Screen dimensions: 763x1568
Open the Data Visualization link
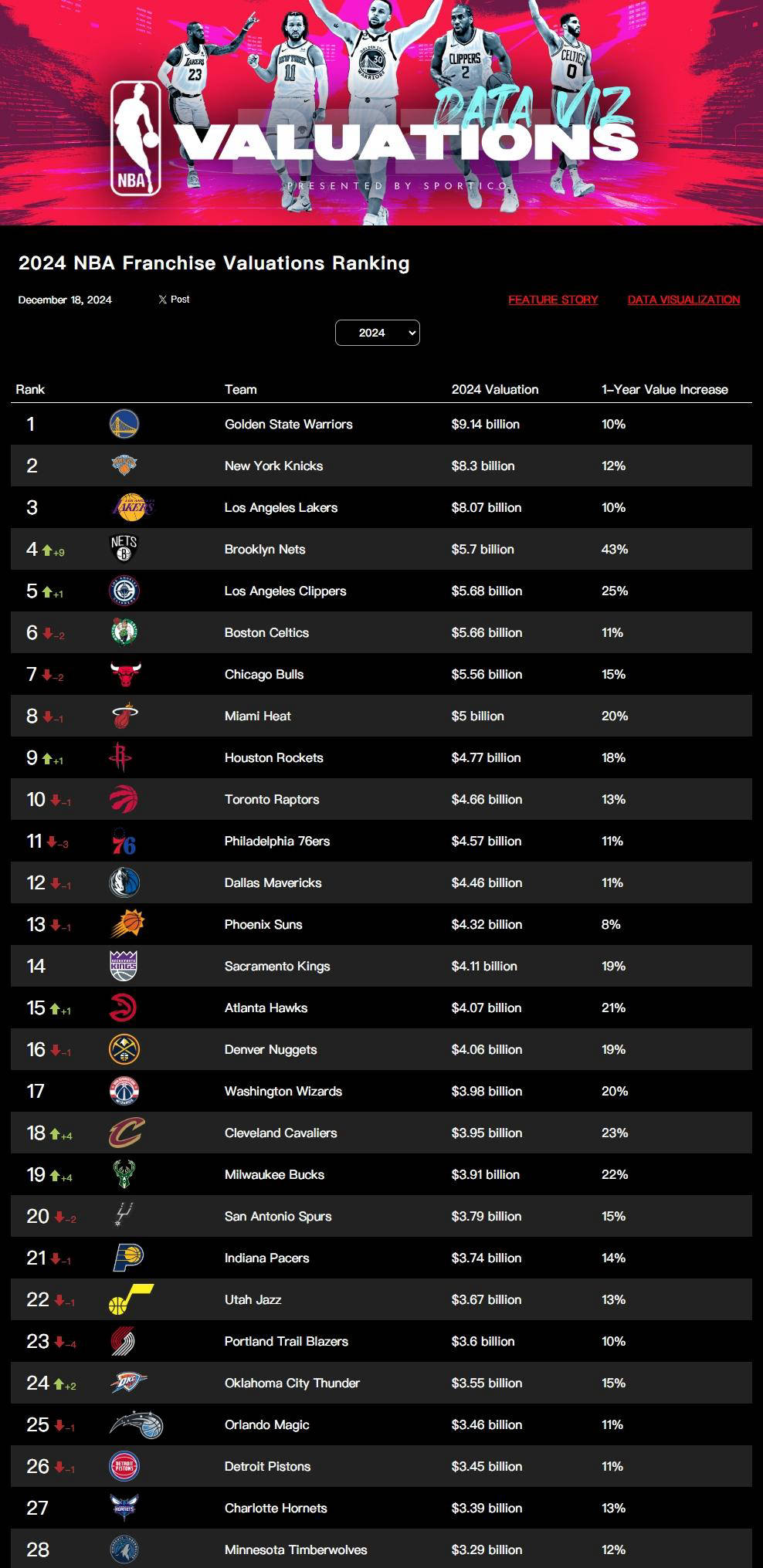tap(683, 300)
